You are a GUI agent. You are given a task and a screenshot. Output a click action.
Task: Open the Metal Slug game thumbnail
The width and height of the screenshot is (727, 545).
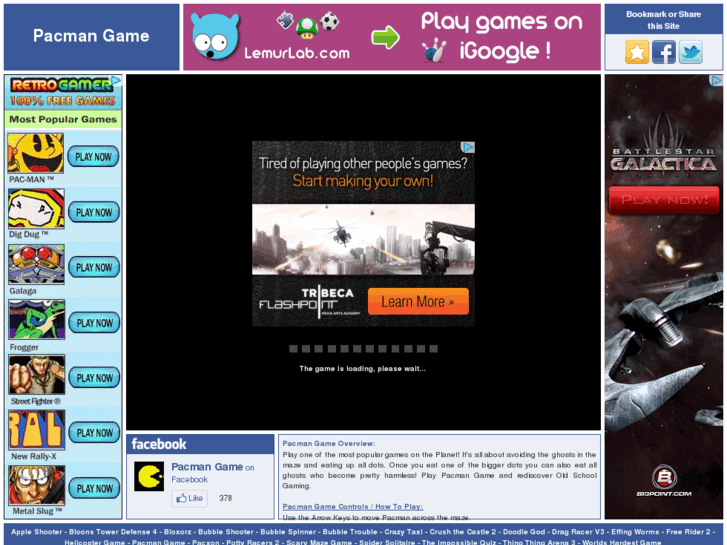(x=37, y=485)
